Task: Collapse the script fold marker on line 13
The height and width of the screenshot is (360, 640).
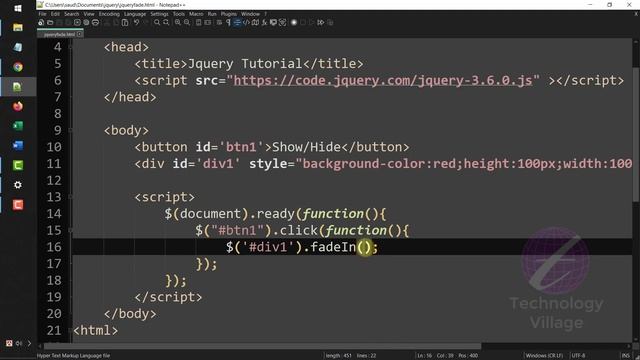Action: pyautogui.click(x=71, y=197)
